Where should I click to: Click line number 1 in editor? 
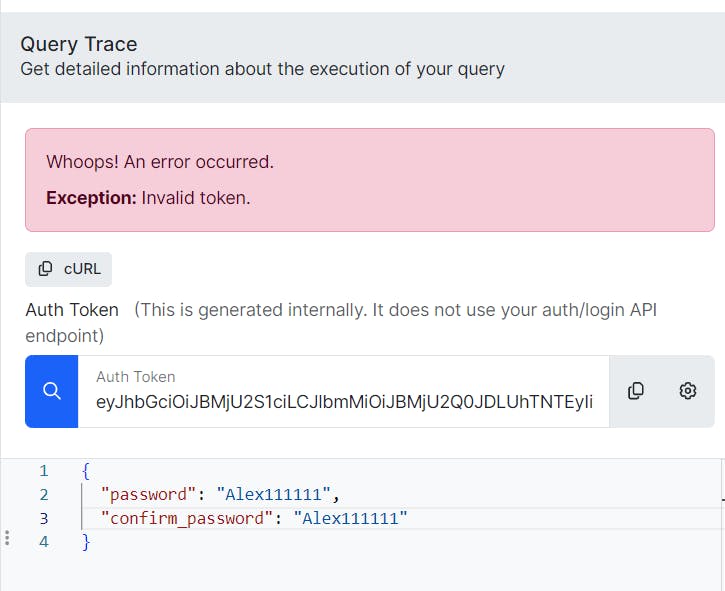point(43,470)
